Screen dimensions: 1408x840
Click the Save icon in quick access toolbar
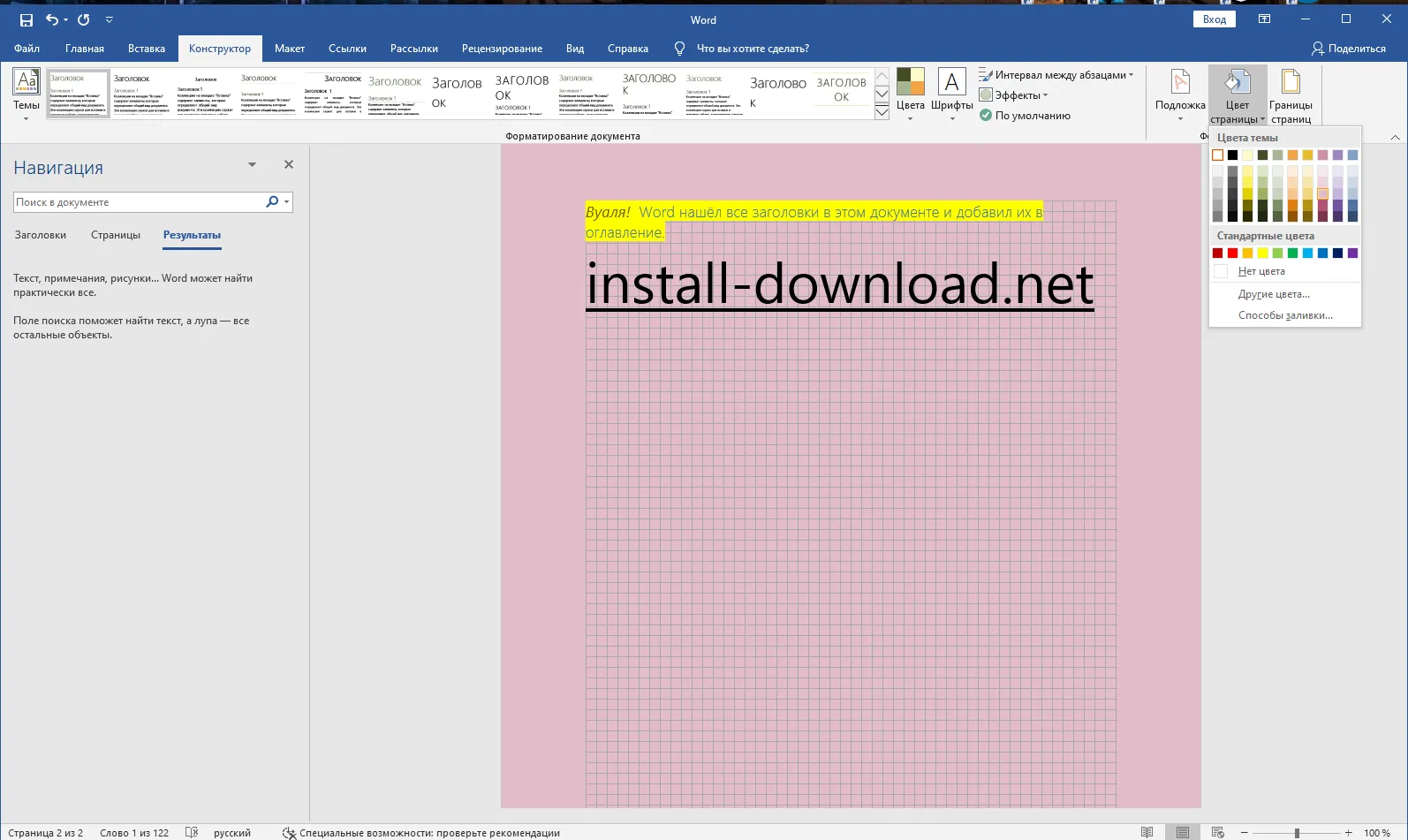(26, 19)
